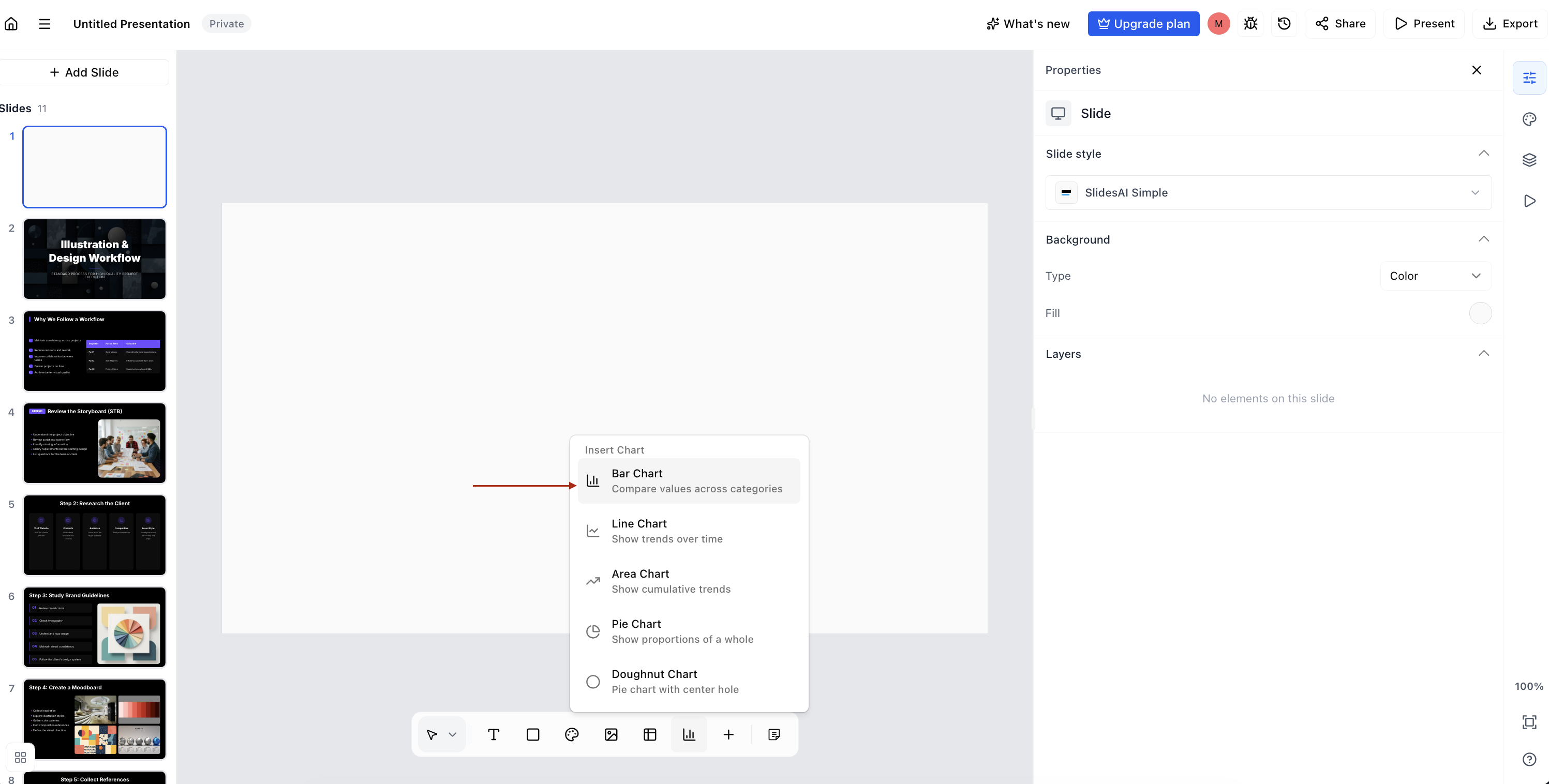Open the theme palette tool in bottom toolbar

(572, 734)
